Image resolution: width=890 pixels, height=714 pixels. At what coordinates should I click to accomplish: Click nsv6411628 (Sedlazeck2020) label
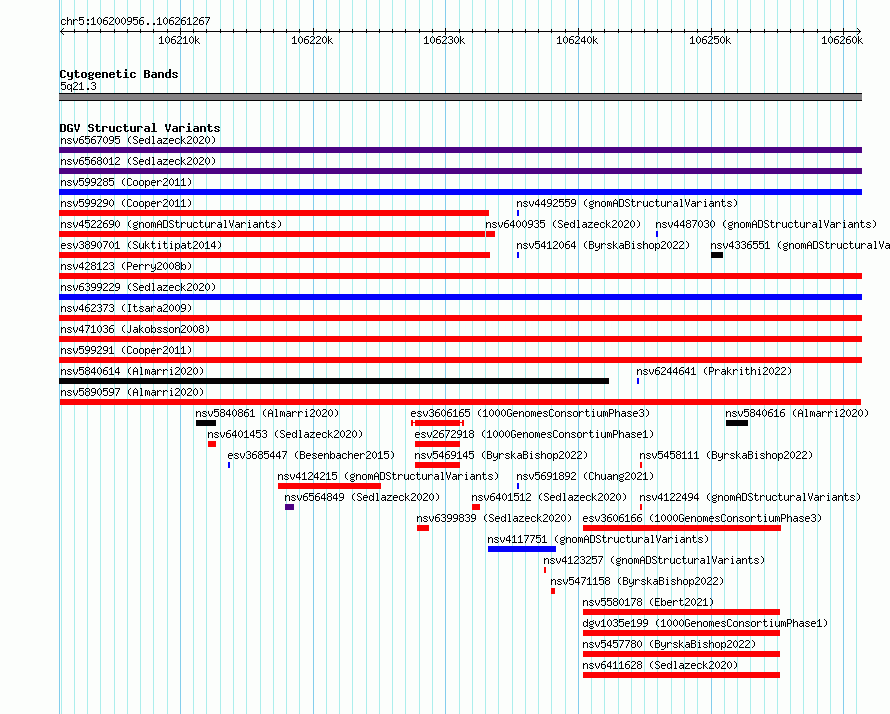pyautogui.click(x=660, y=665)
